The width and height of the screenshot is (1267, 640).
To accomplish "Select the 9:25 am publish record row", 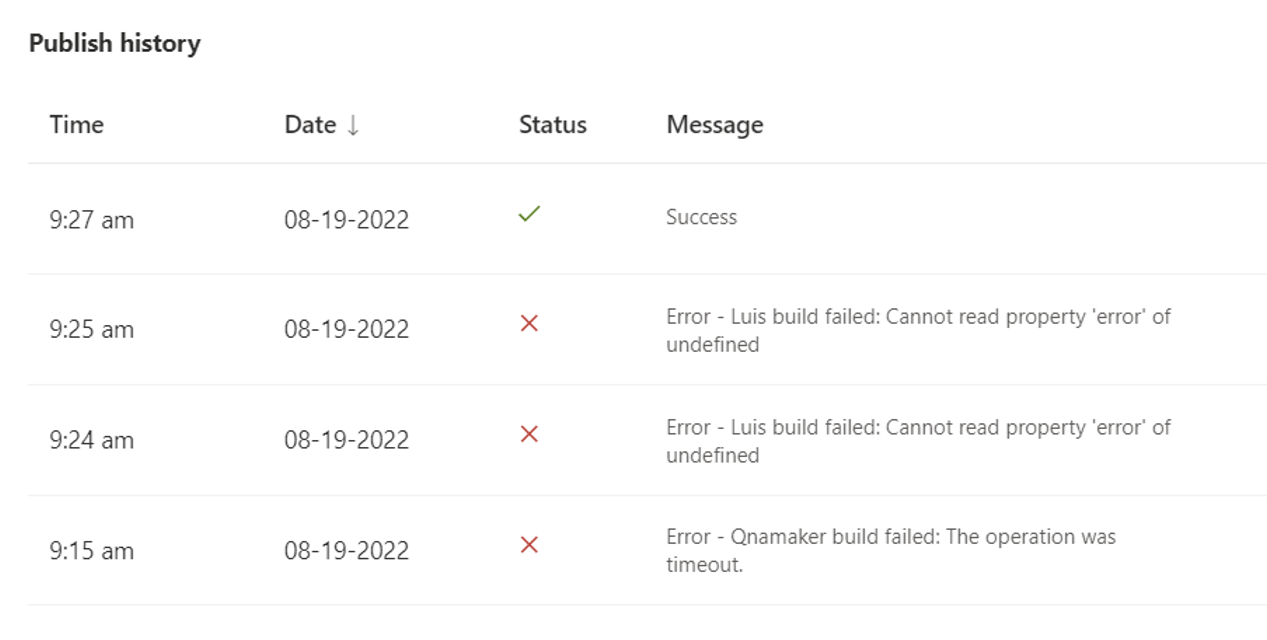I will [400, 330].
